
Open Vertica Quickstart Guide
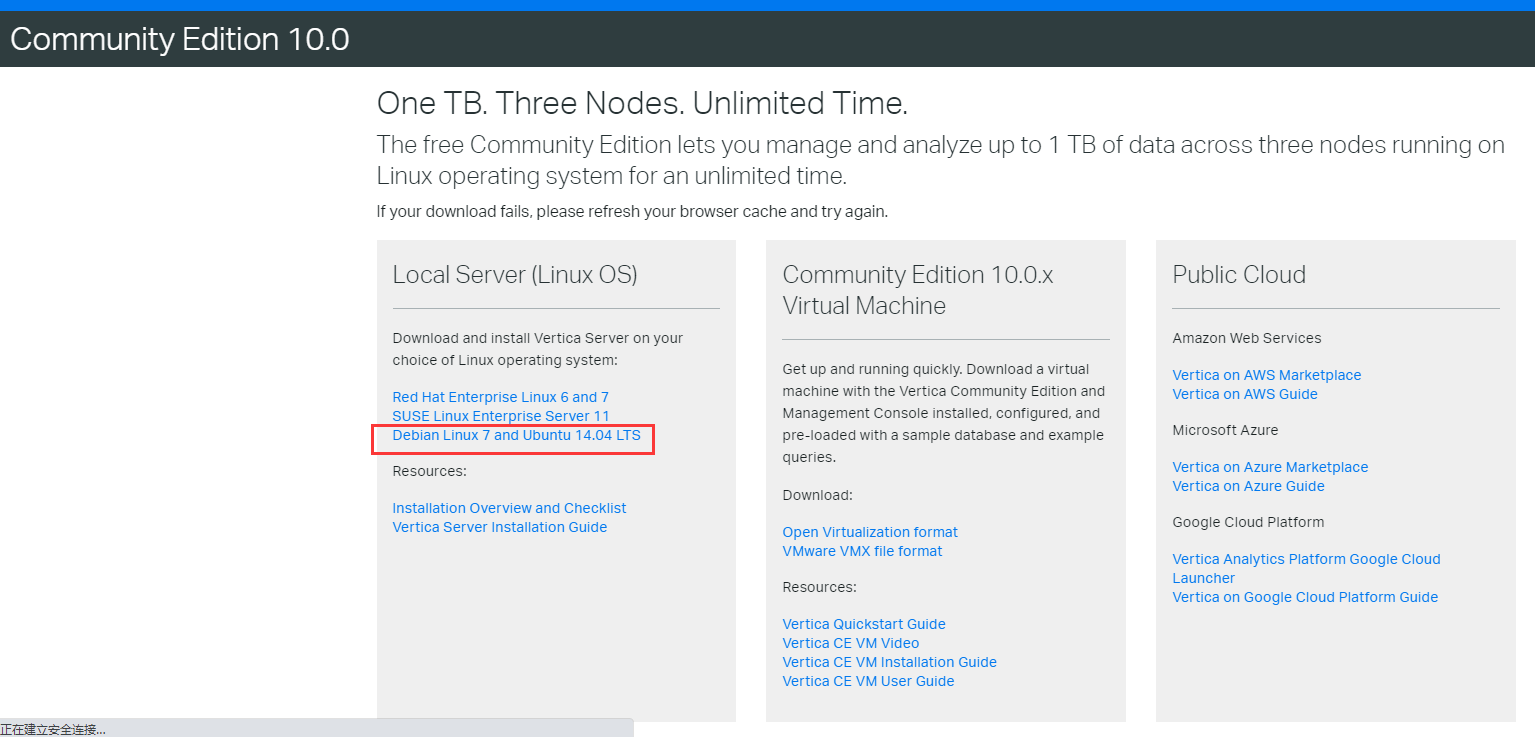864,624
